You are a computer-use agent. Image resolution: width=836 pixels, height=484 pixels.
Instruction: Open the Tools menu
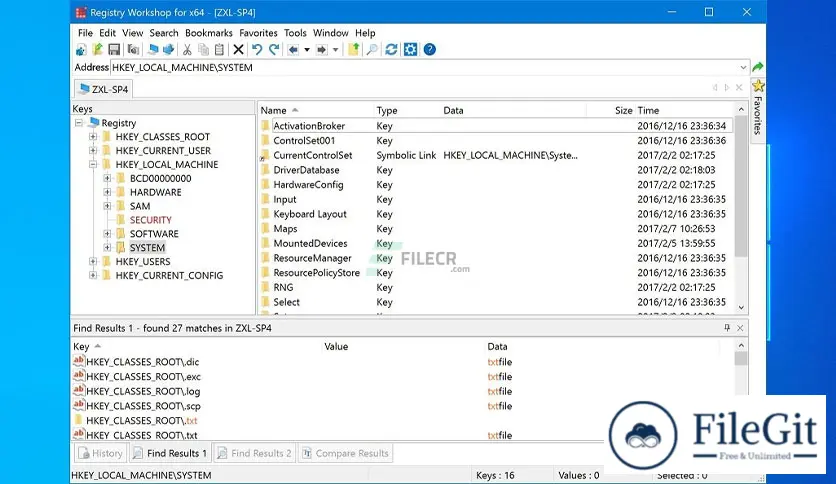point(295,33)
